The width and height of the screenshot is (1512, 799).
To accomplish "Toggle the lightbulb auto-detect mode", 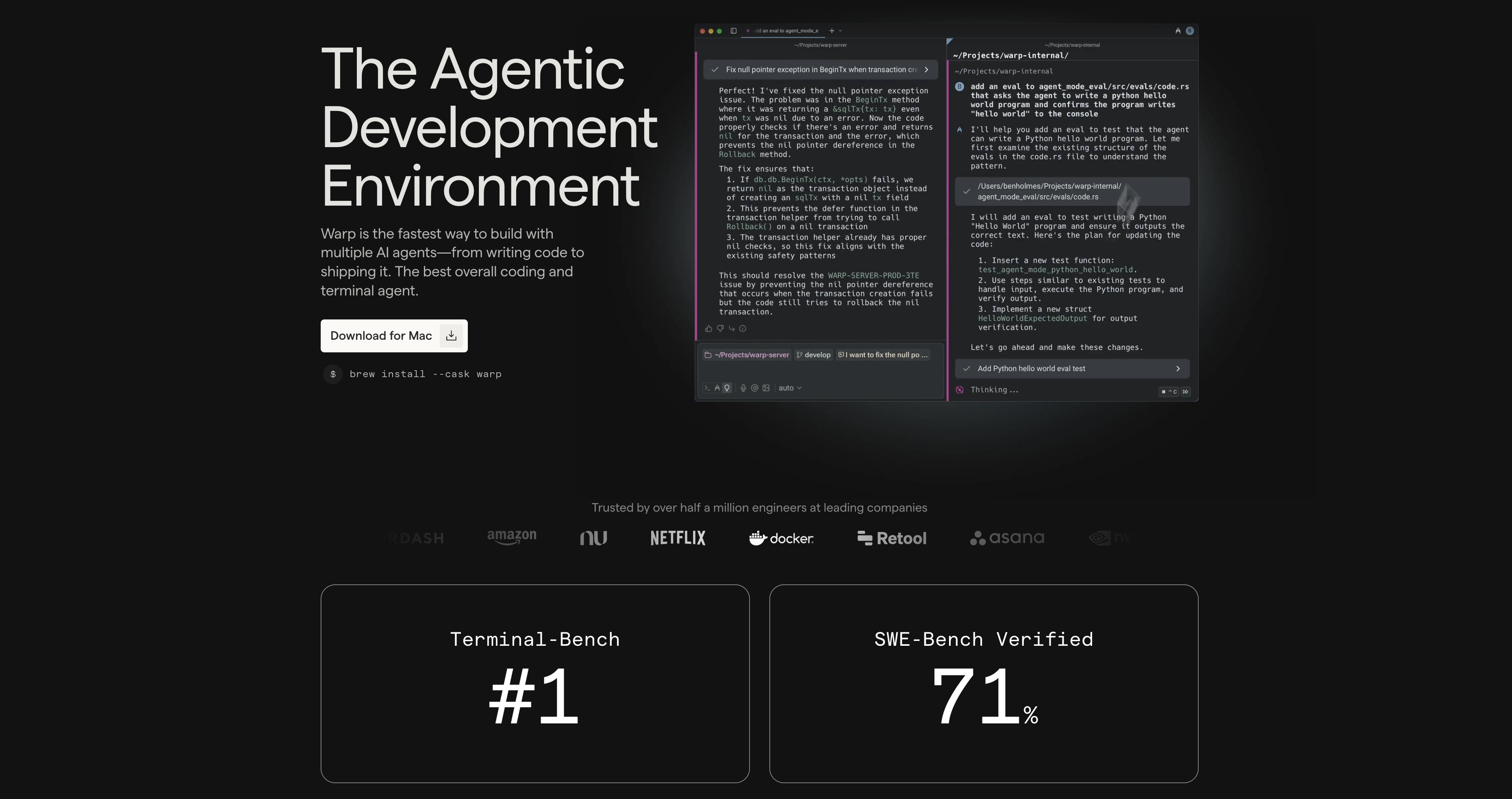I will pos(727,388).
